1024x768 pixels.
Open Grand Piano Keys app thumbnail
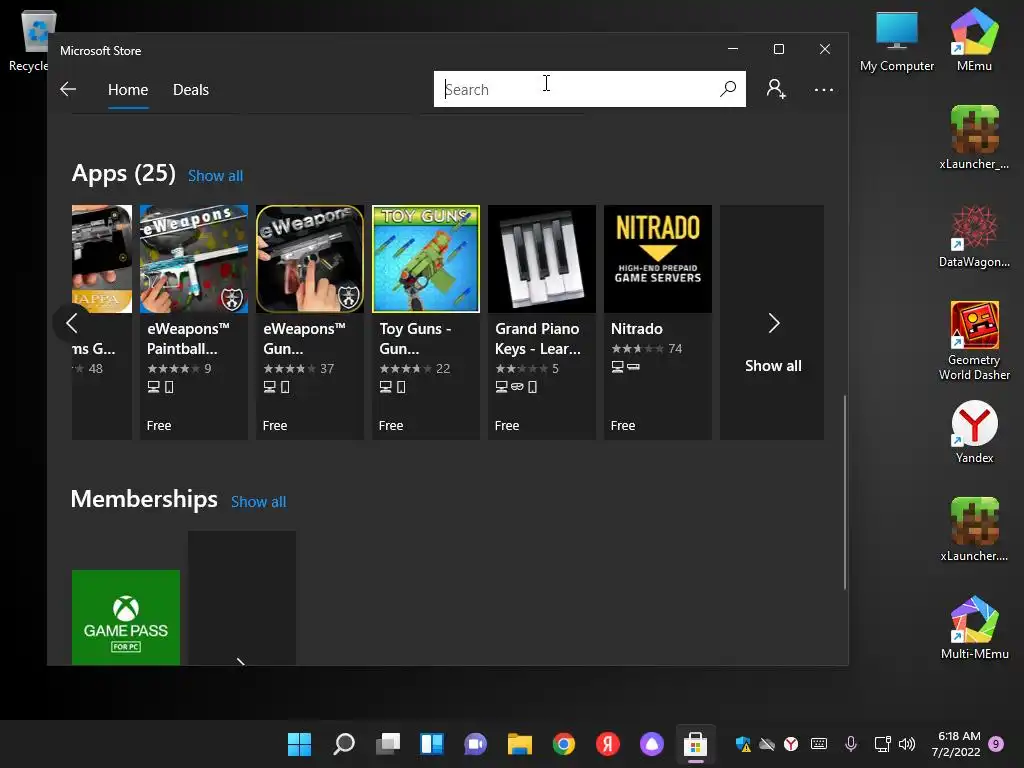(542, 259)
